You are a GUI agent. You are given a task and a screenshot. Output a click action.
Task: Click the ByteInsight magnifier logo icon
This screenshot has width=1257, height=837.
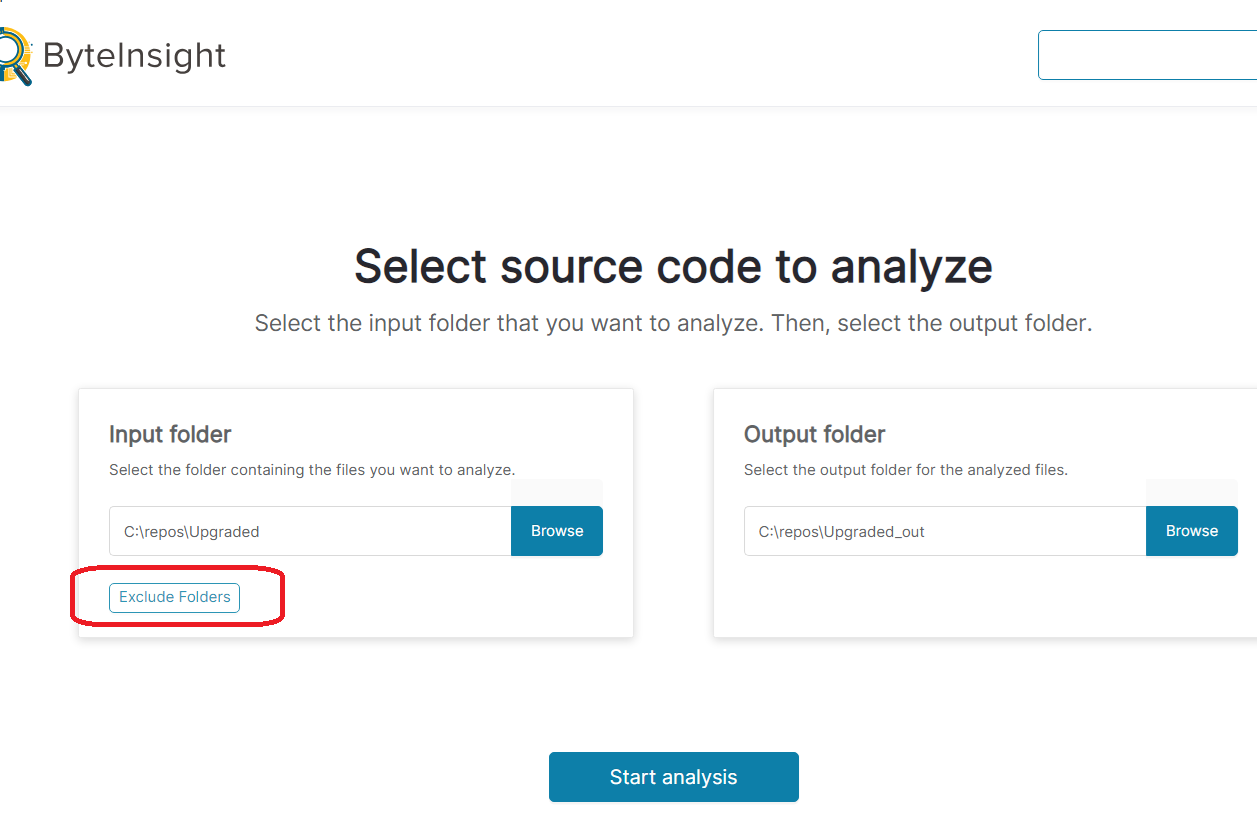(x=14, y=56)
